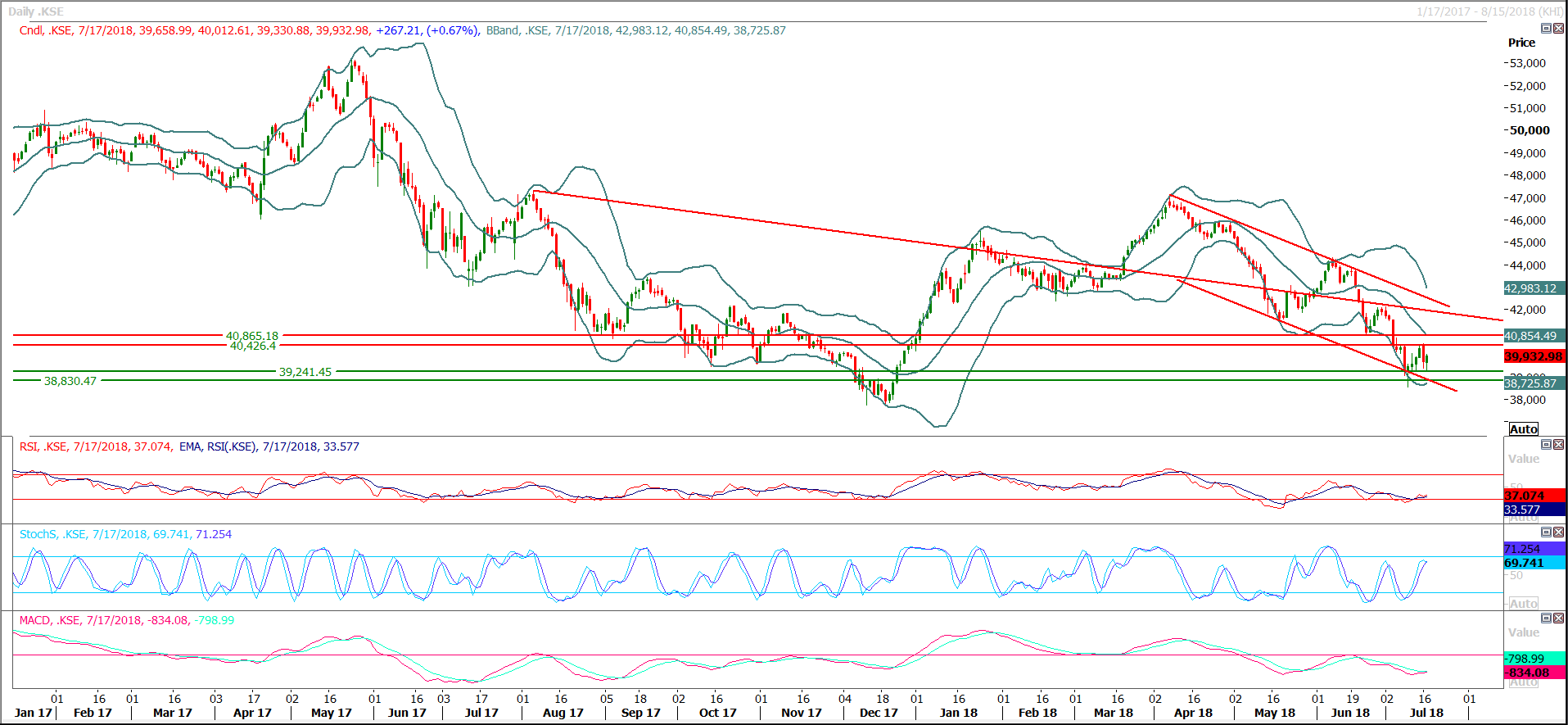Maximize the main price chart pane
The height and width of the screenshot is (725, 1568).
coord(1546,29)
